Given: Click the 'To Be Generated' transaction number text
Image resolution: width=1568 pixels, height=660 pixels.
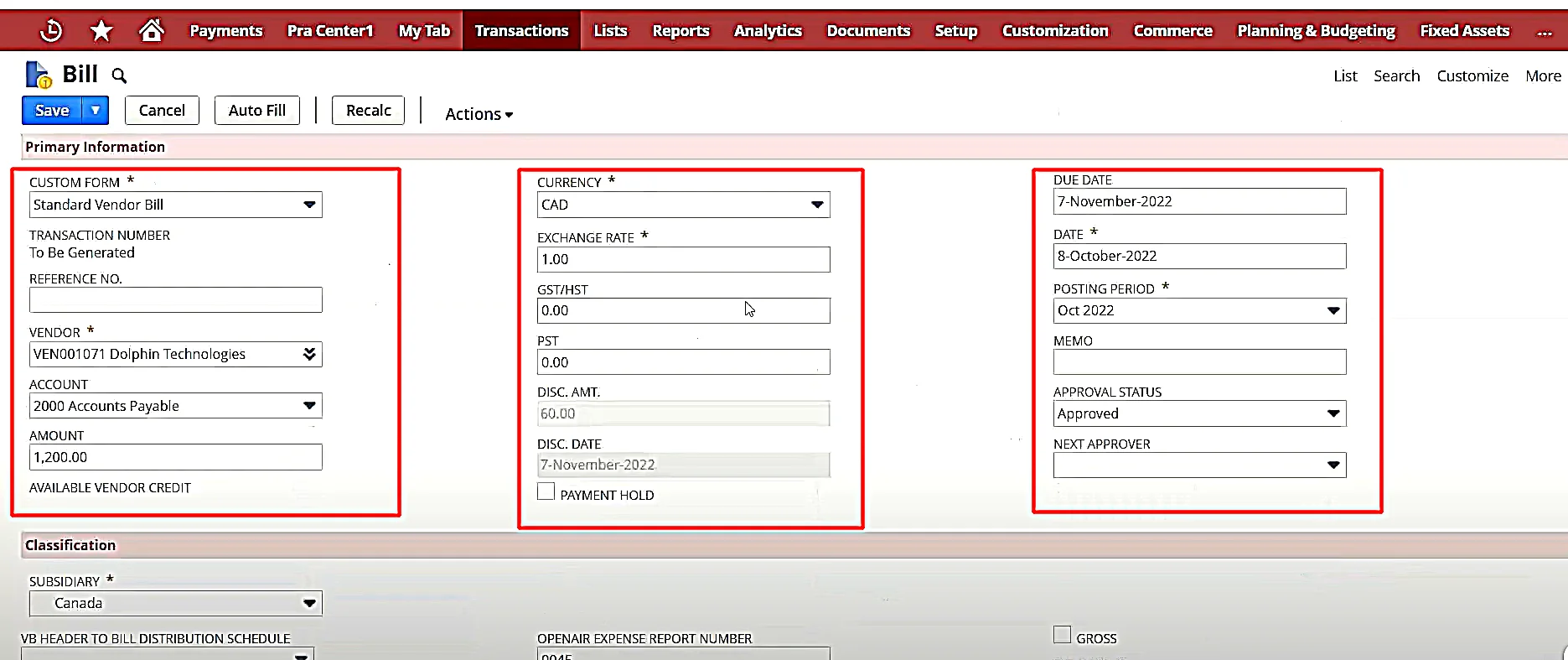Looking at the screenshot, I should (82, 252).
